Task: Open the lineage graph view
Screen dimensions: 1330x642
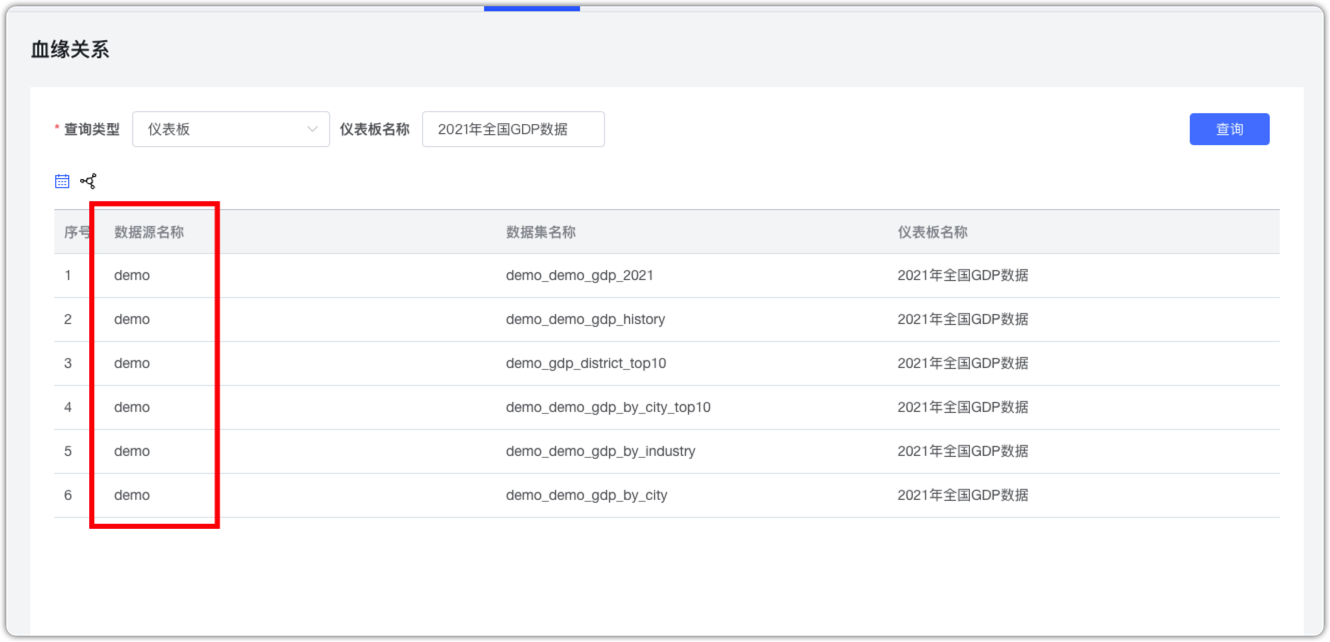Action: (88, 180)
